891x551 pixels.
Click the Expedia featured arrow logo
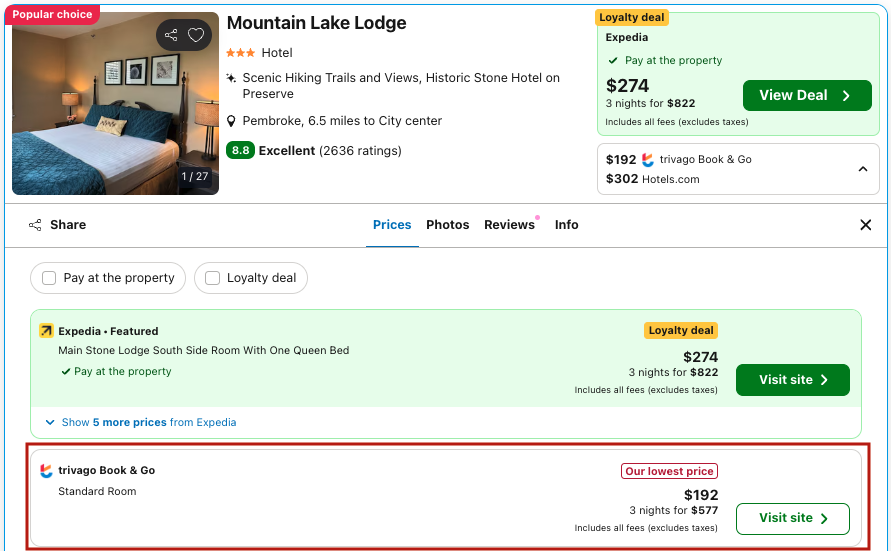(46, 331)
